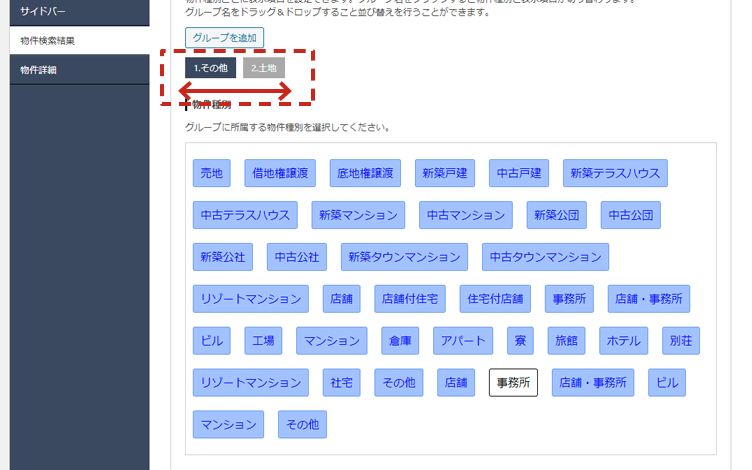Select the 倉庫 property type tag
The width and height of the screenshot is (752, 470).
[x=398, y=341]
